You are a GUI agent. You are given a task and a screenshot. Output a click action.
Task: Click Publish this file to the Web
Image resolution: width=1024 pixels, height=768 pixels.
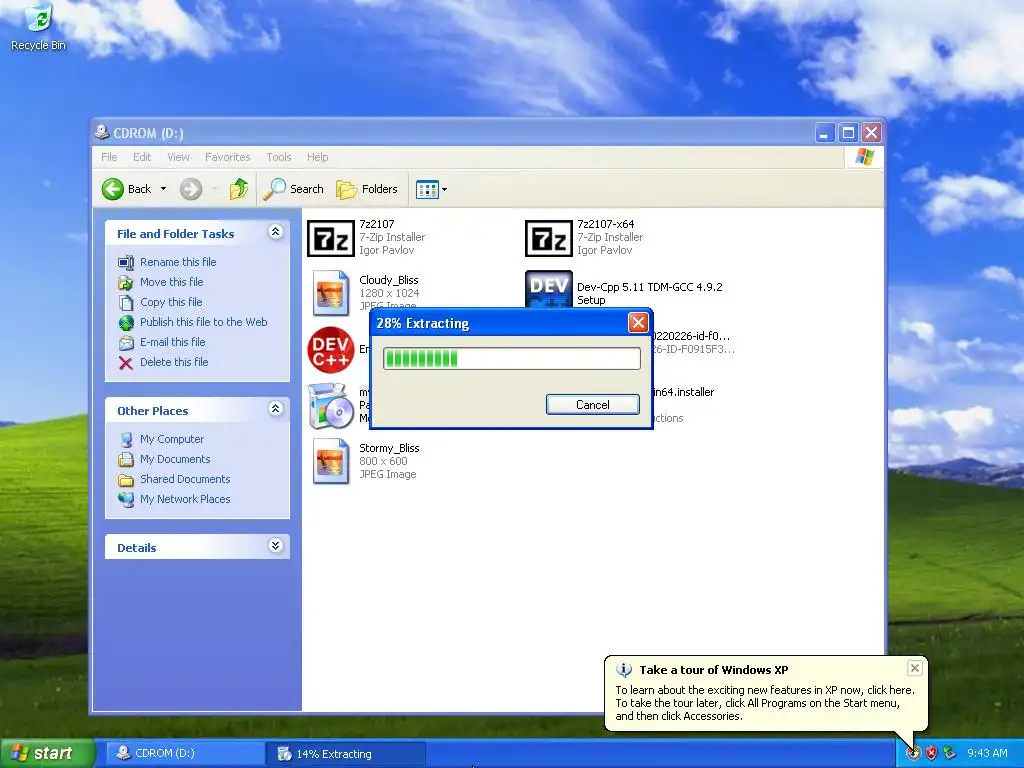(x=204, y=322)
